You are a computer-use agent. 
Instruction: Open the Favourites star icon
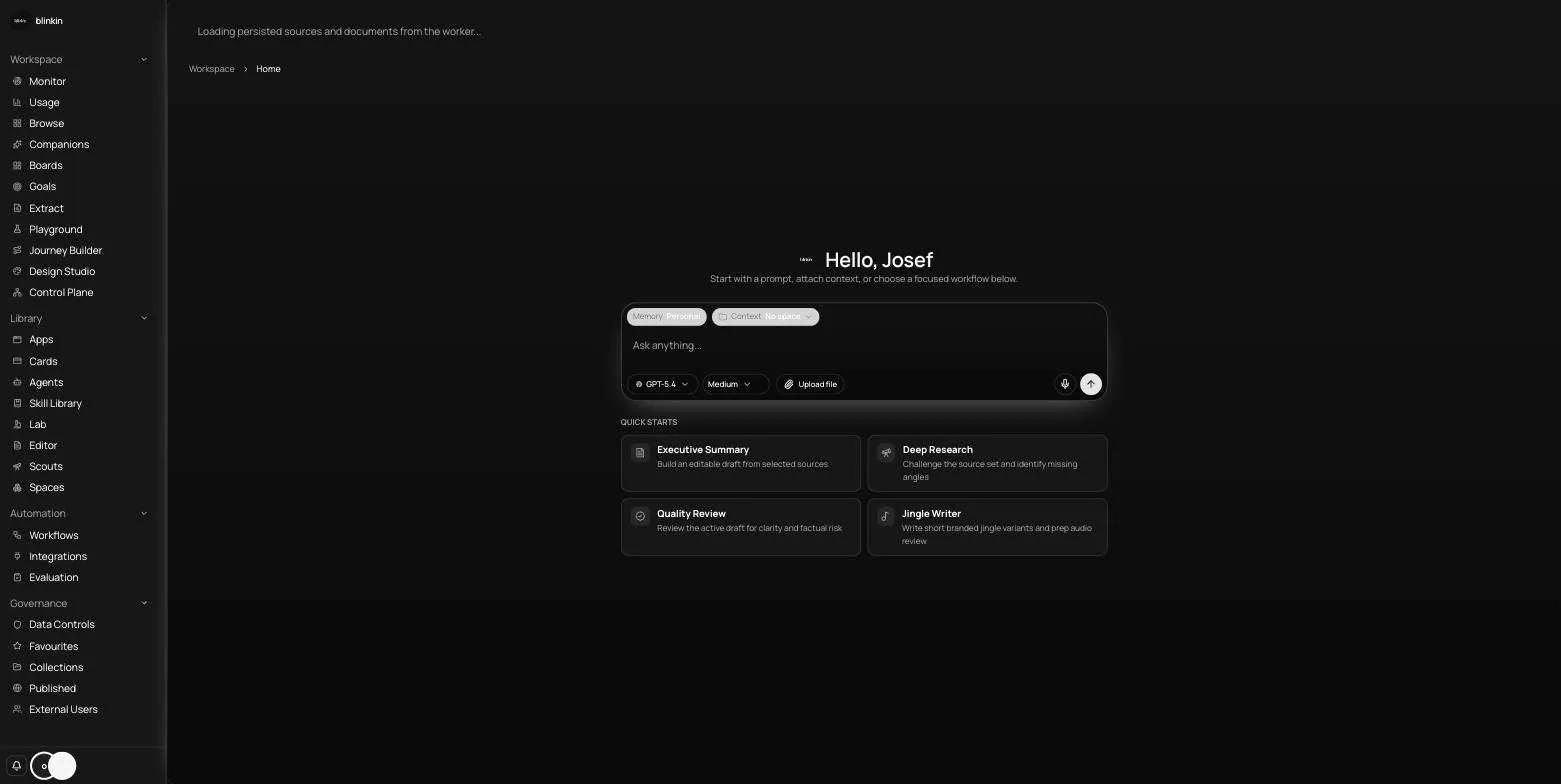pyautogui.click(x=17, y=646)
